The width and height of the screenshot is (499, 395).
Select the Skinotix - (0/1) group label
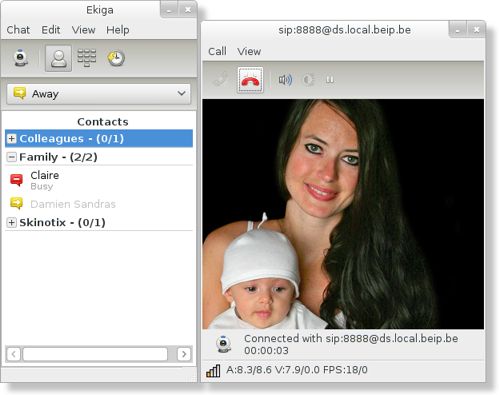pyautogui.click(x=62, y=222)
